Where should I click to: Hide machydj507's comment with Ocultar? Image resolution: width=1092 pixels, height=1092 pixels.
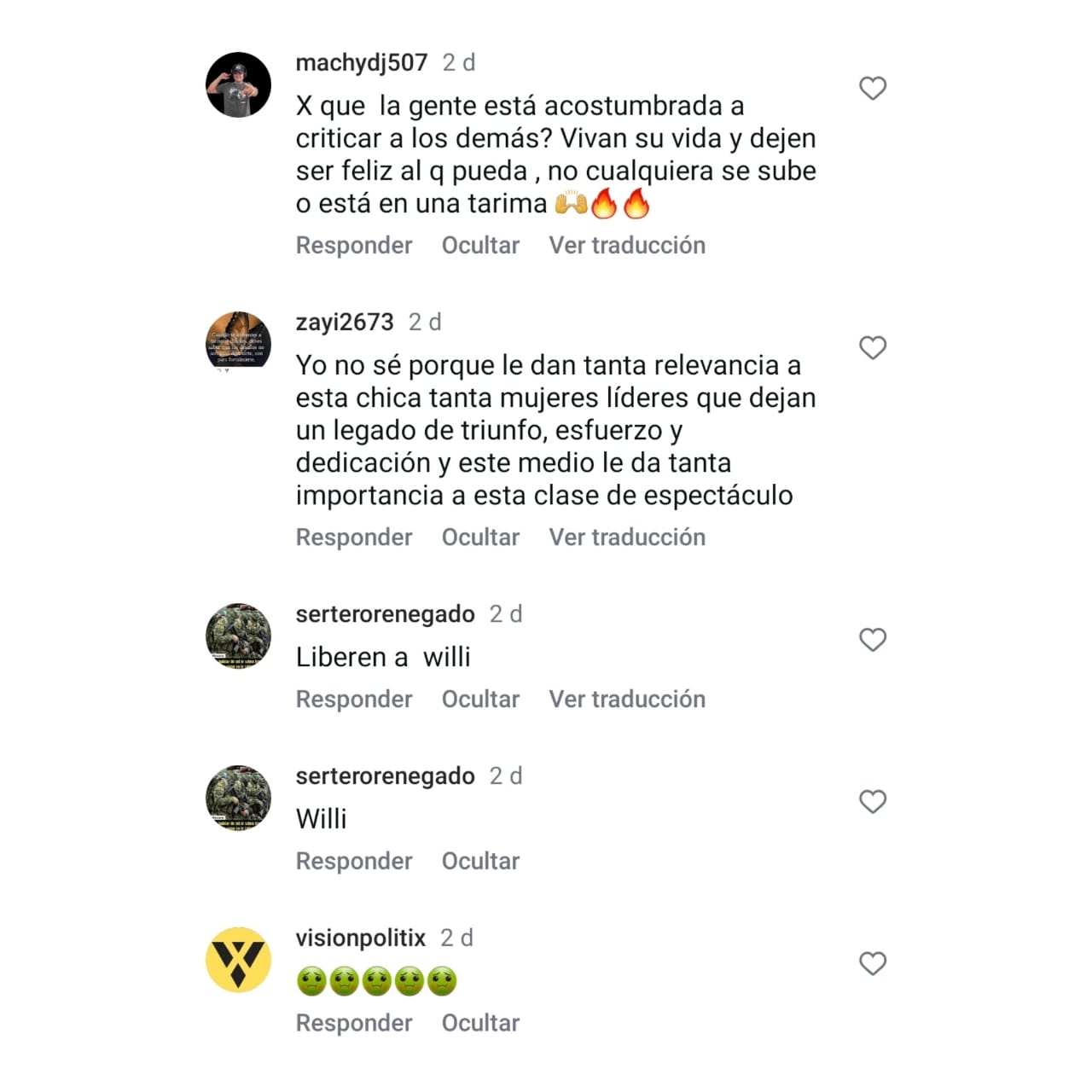pyautogui.click(x=480, y=246)
